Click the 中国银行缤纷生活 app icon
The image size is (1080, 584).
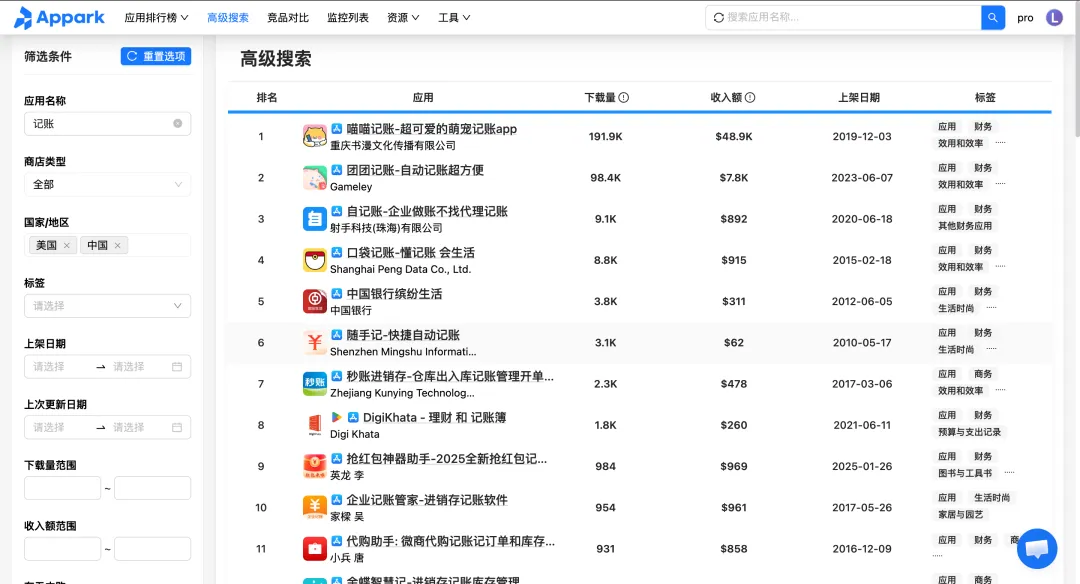[315, 302]
